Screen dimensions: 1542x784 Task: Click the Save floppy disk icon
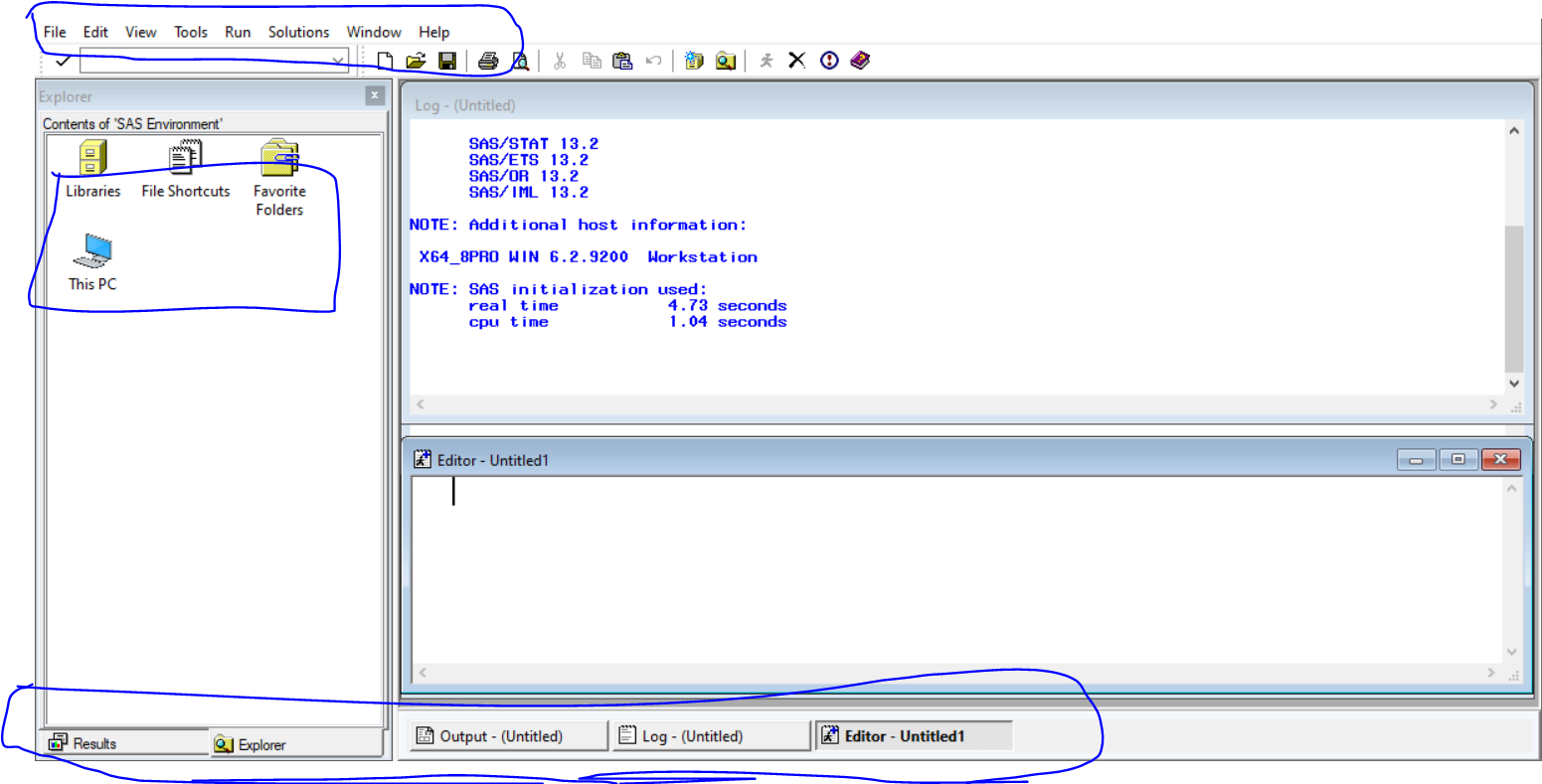[447, 62]
